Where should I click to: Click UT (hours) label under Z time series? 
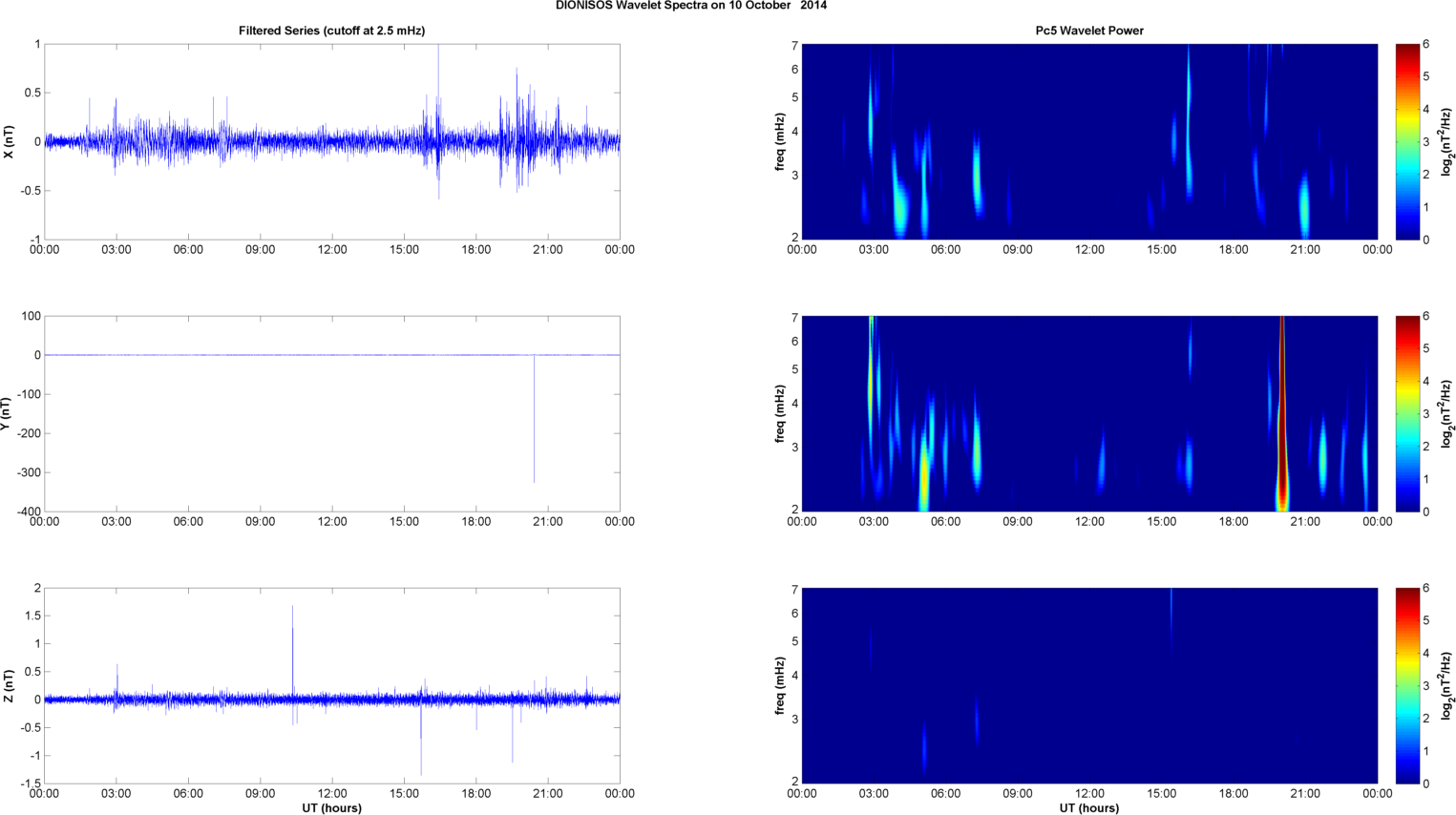point(331,808)
